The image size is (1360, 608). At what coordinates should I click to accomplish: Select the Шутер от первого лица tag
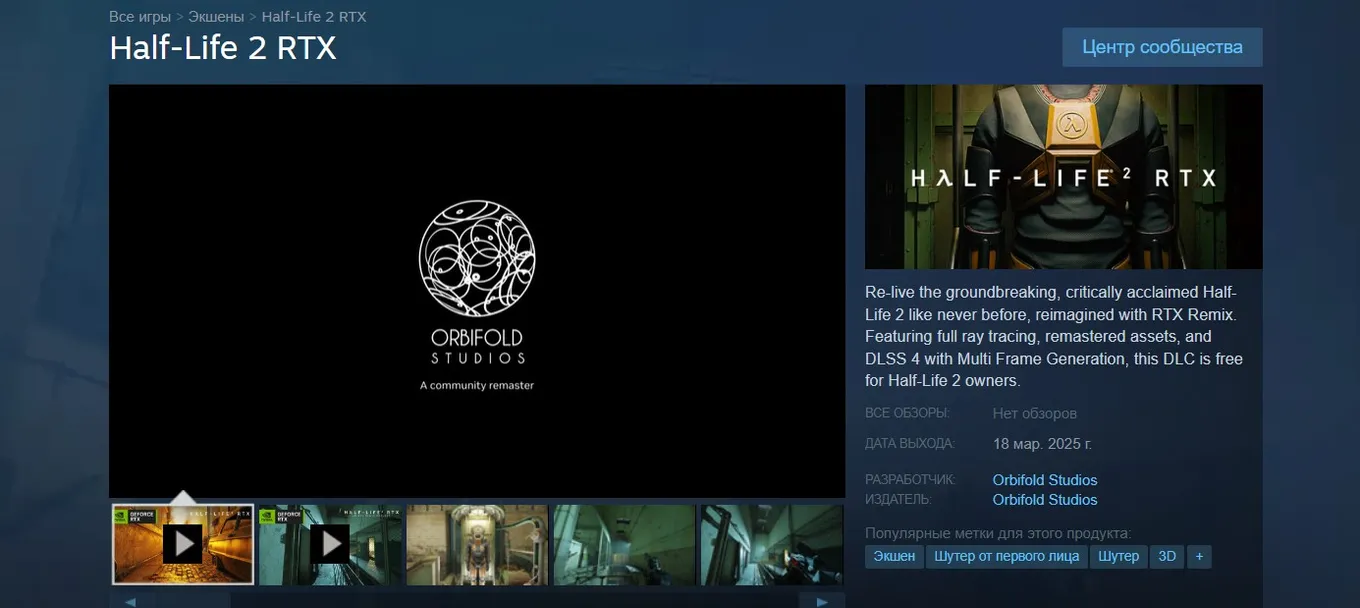tap(1006, 556)
